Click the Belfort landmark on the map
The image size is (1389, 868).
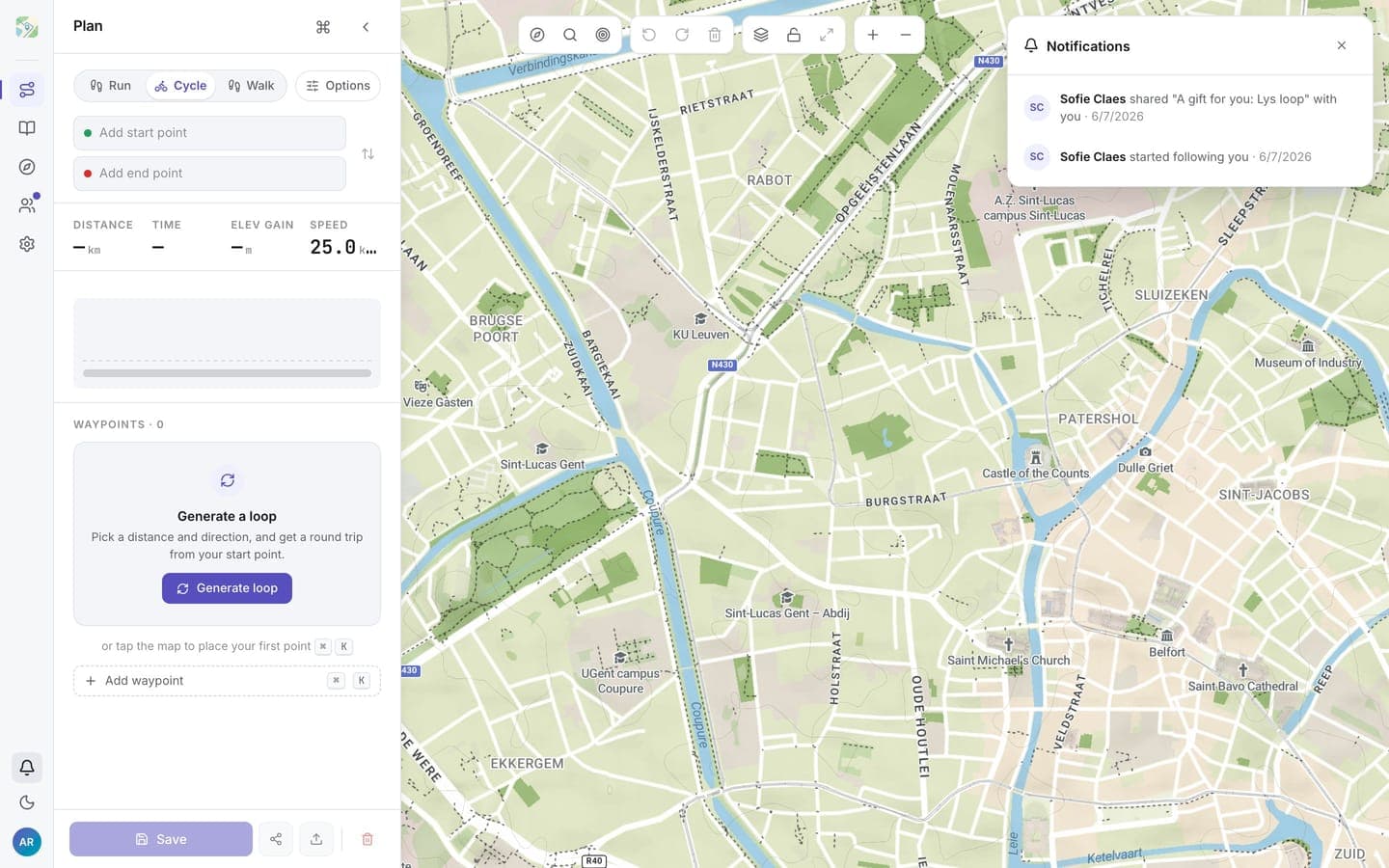point(1167,644)
